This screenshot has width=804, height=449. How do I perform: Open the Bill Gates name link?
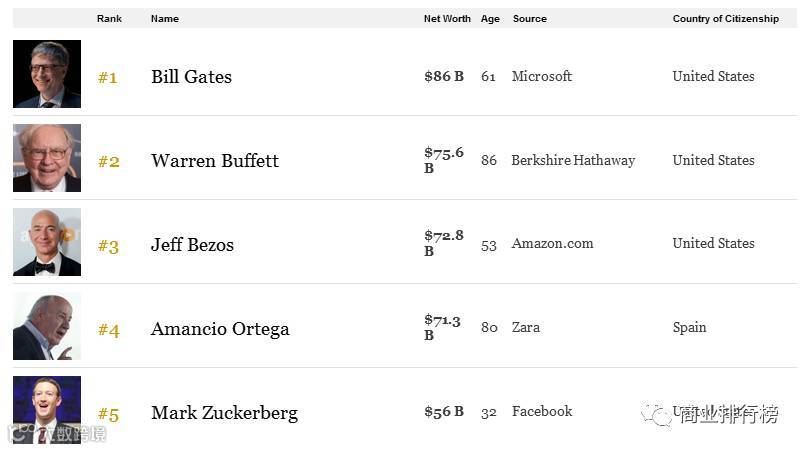(x=191, y=77)
